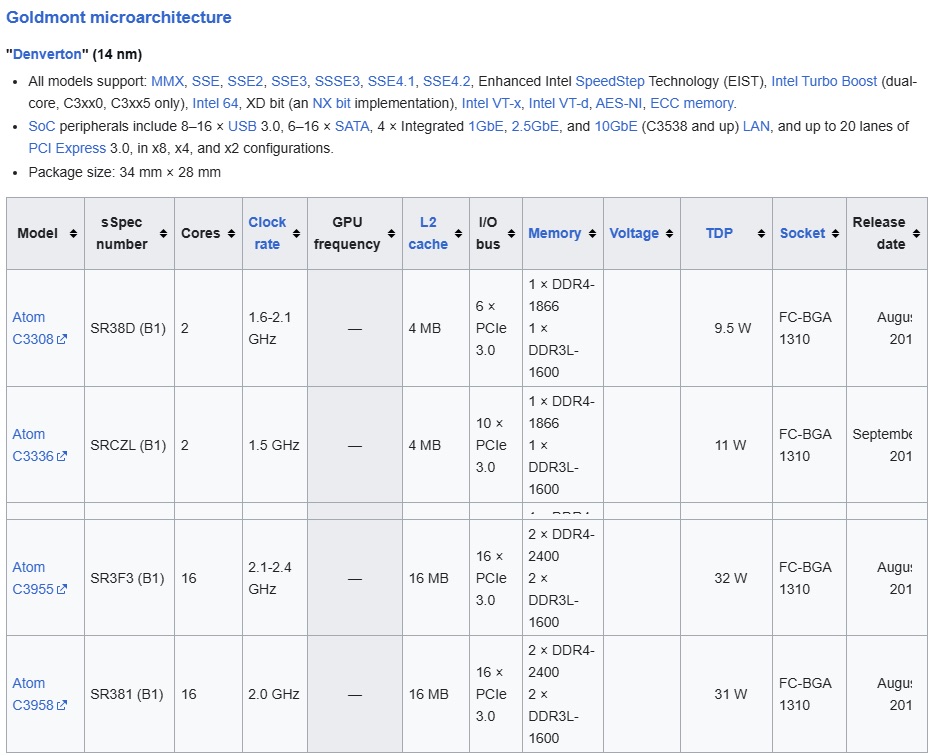Open the LAN link
This screenshot has width=933, height=756.
[x=756, y=127]
